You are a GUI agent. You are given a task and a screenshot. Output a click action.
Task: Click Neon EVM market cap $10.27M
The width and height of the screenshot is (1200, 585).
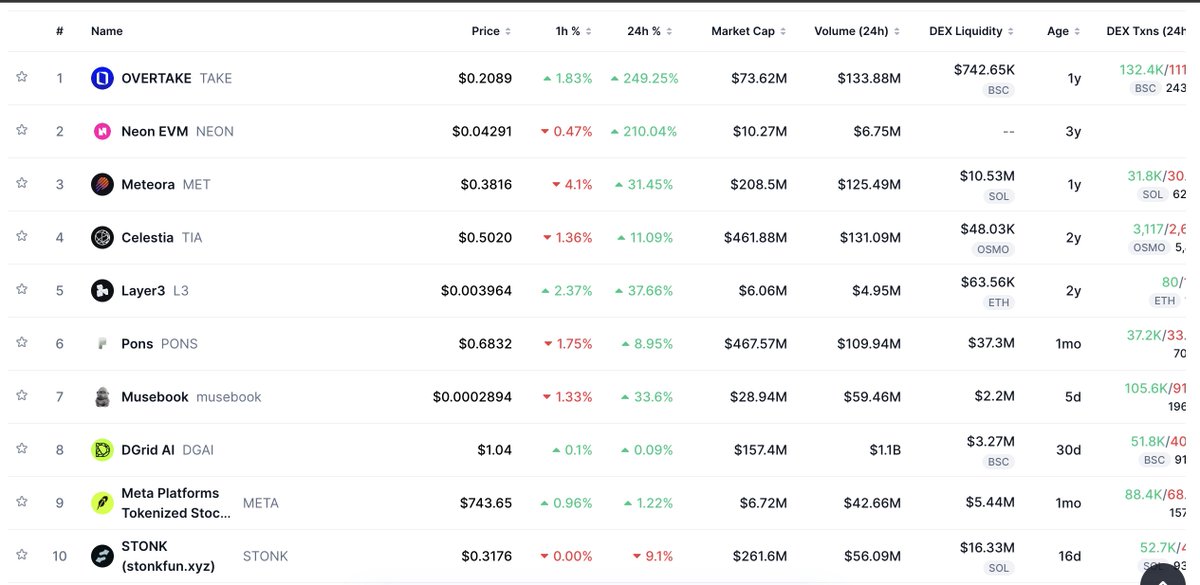(759, 131)
